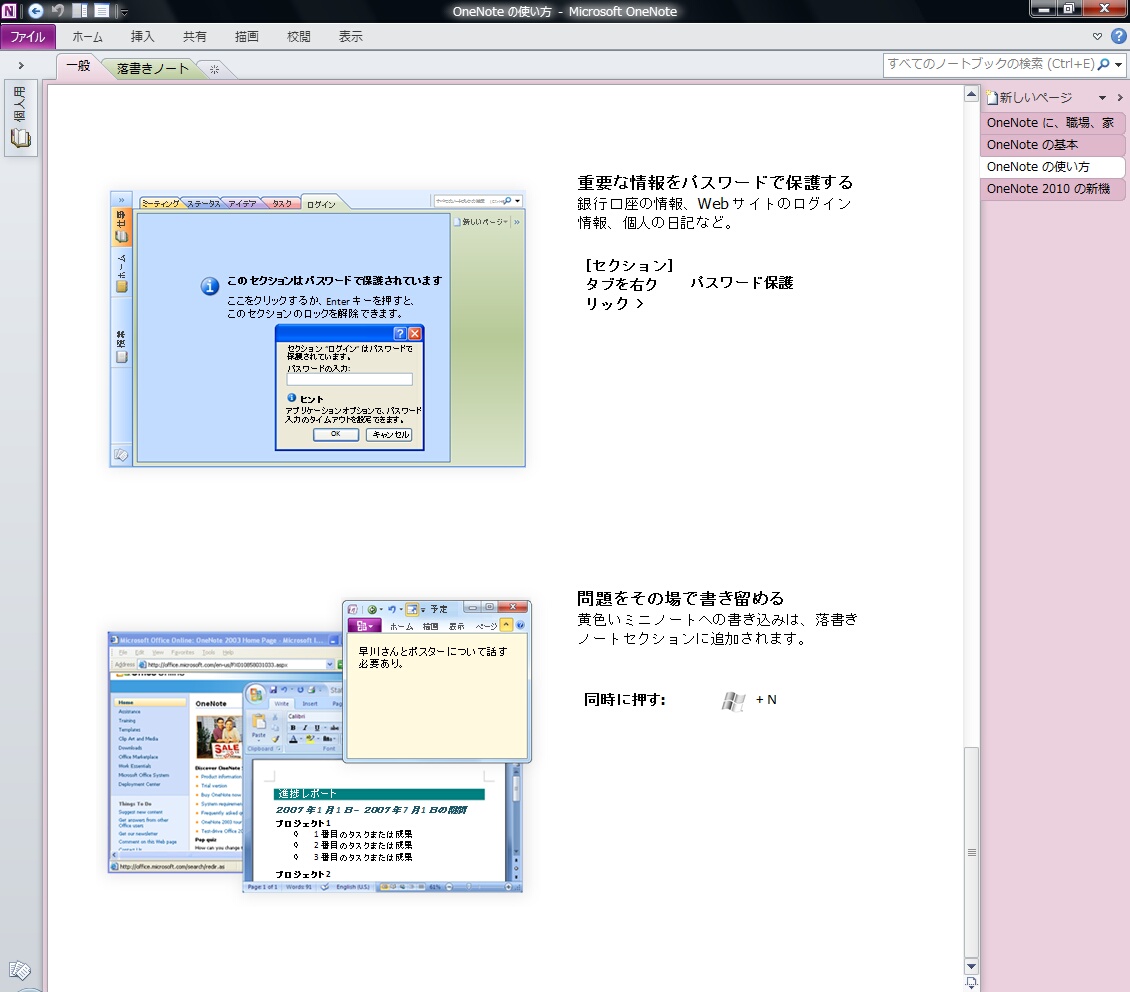Select page 'OneNote の使い方'

tap(1051, 167)
